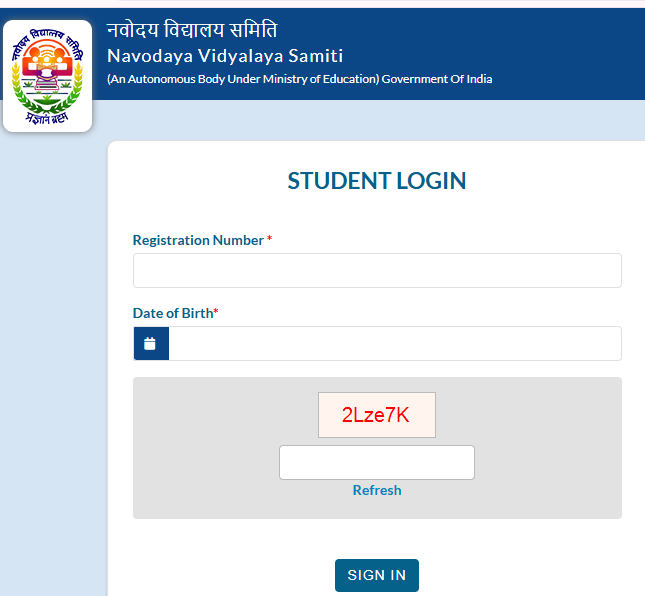
Task: Click the red asterisk beside Registration Number
Action: (270, 240)
